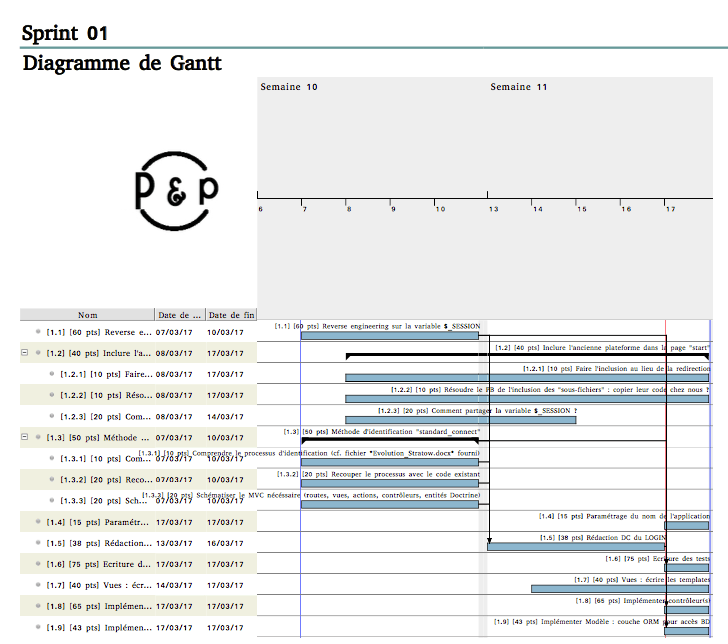The height and width of the screenshot is (644, 728).
Task: Click the 'Date de fin' column header
Action: click(231, 315)
